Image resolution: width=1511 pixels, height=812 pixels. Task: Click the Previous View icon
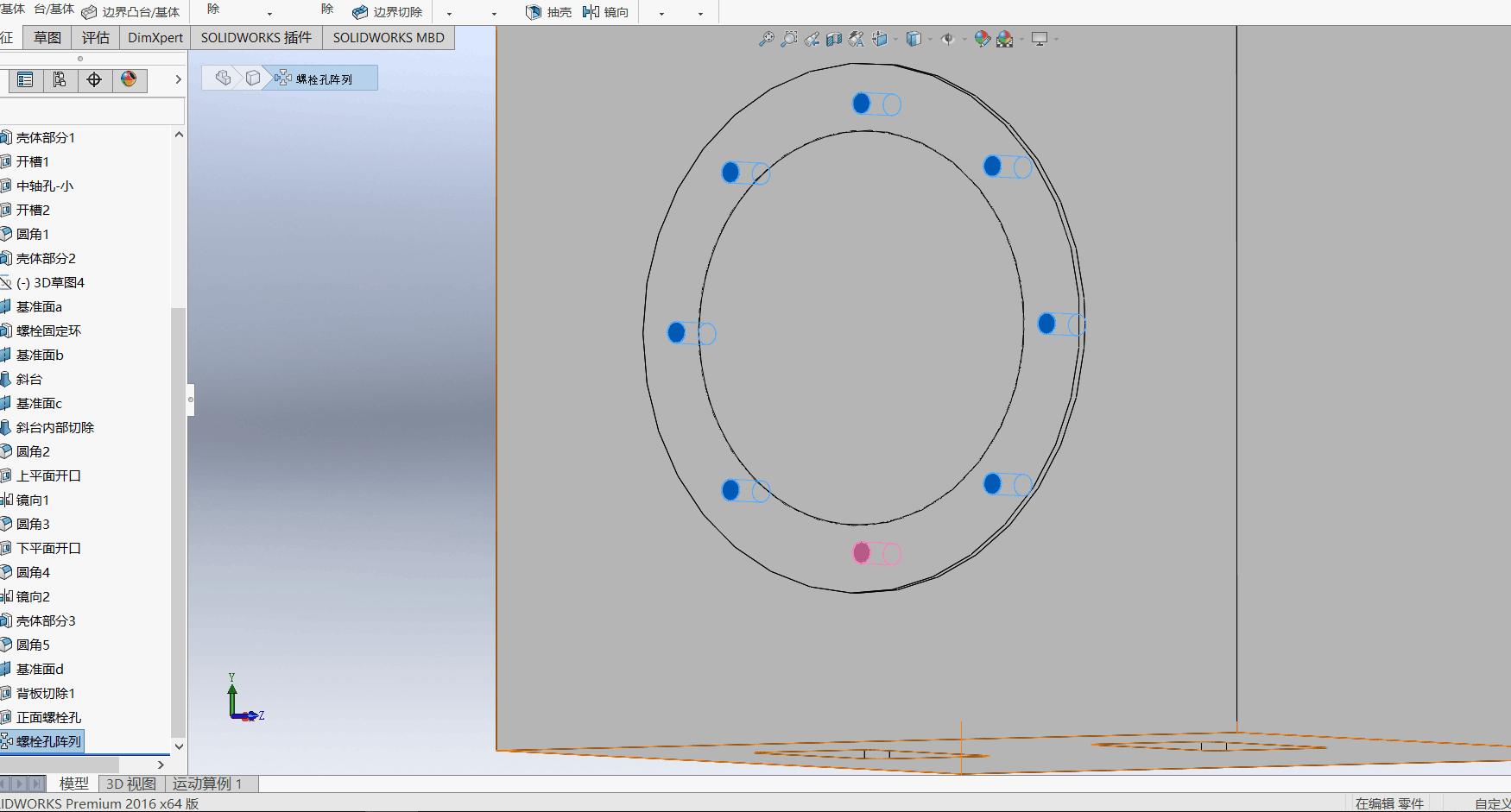[812, 39]
